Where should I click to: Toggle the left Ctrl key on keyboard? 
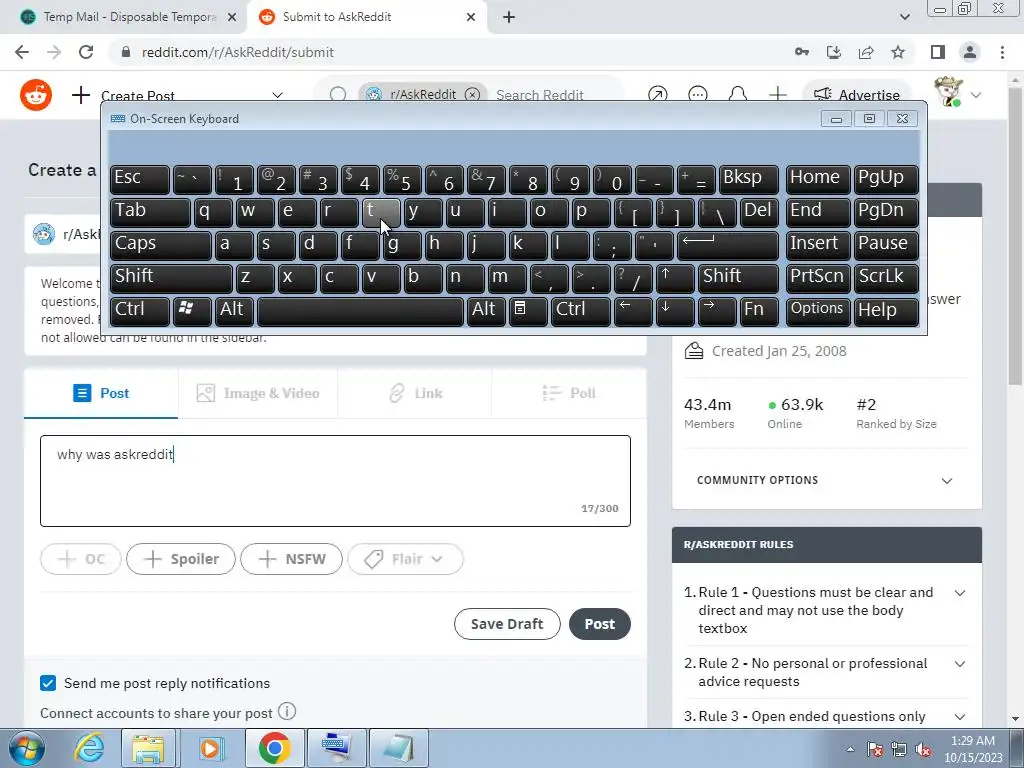click(139, 312)
